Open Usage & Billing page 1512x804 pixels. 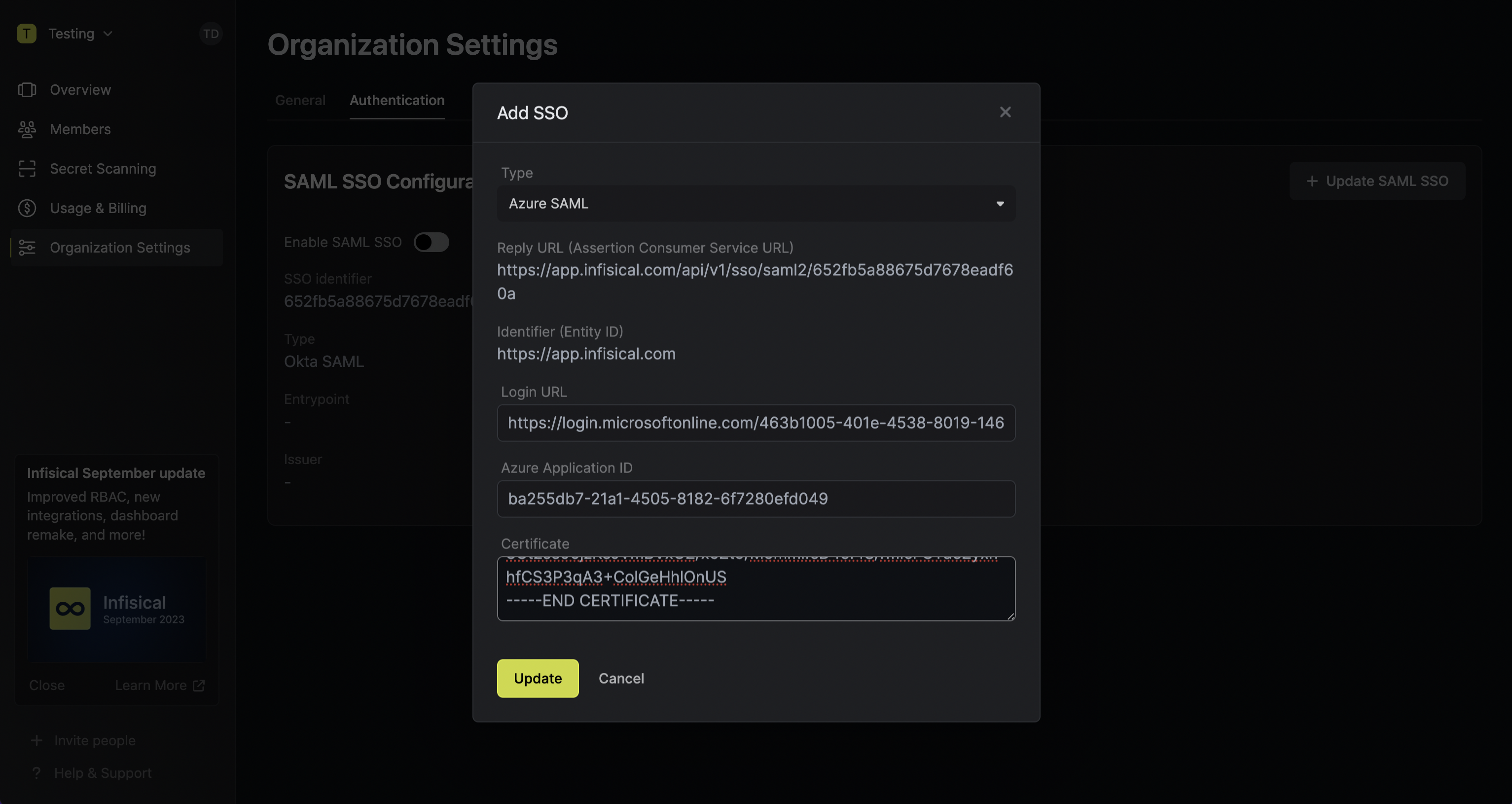coord(116,208)
